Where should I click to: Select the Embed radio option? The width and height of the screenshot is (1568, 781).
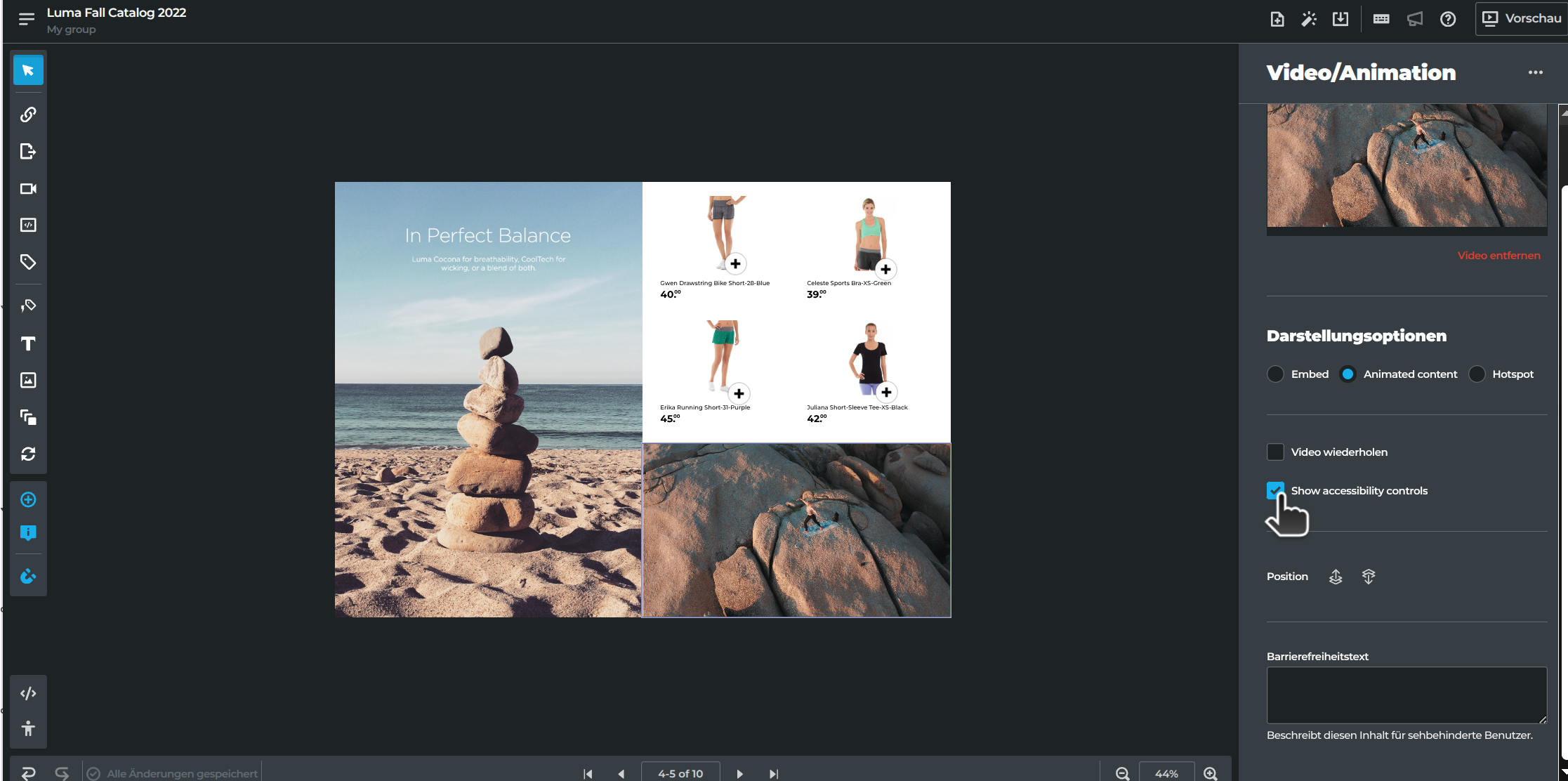tap(1275, 374)
